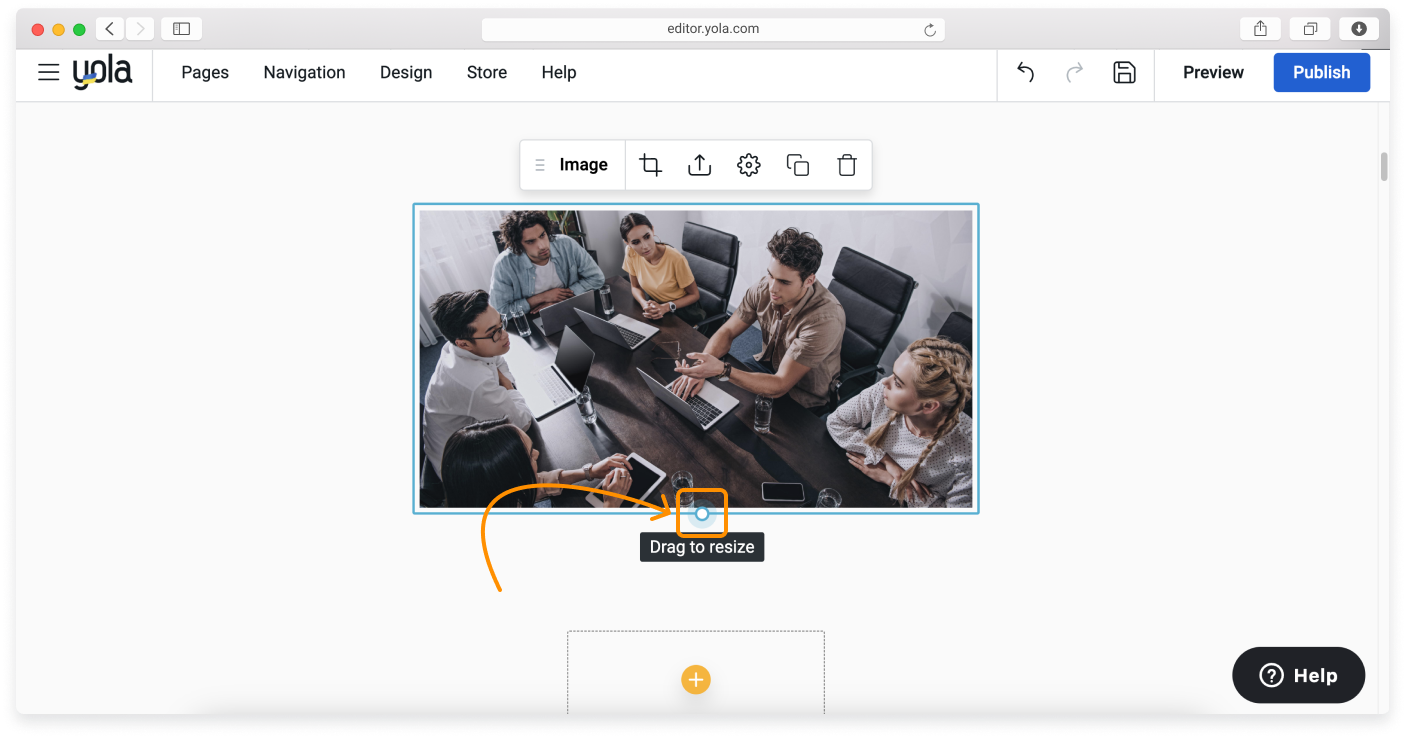This screenshot has height=738, width=1406.
Task: Open the Pages menu
Action: 205,72
